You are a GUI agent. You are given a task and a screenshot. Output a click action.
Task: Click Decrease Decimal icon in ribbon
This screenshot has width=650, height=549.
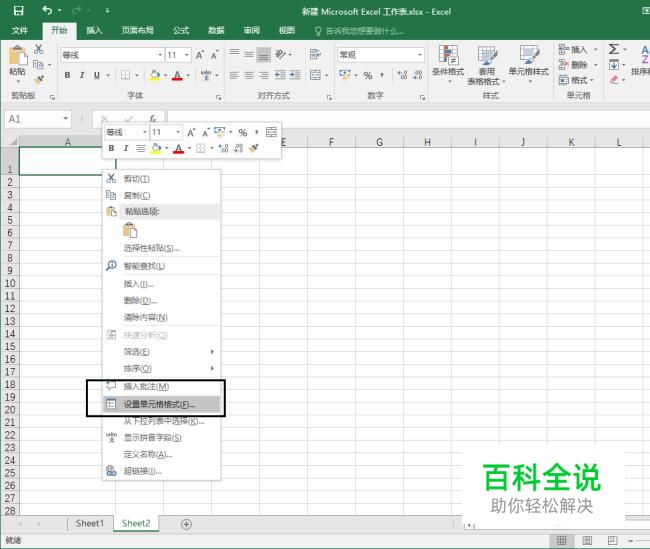click(x=417, y=75)
